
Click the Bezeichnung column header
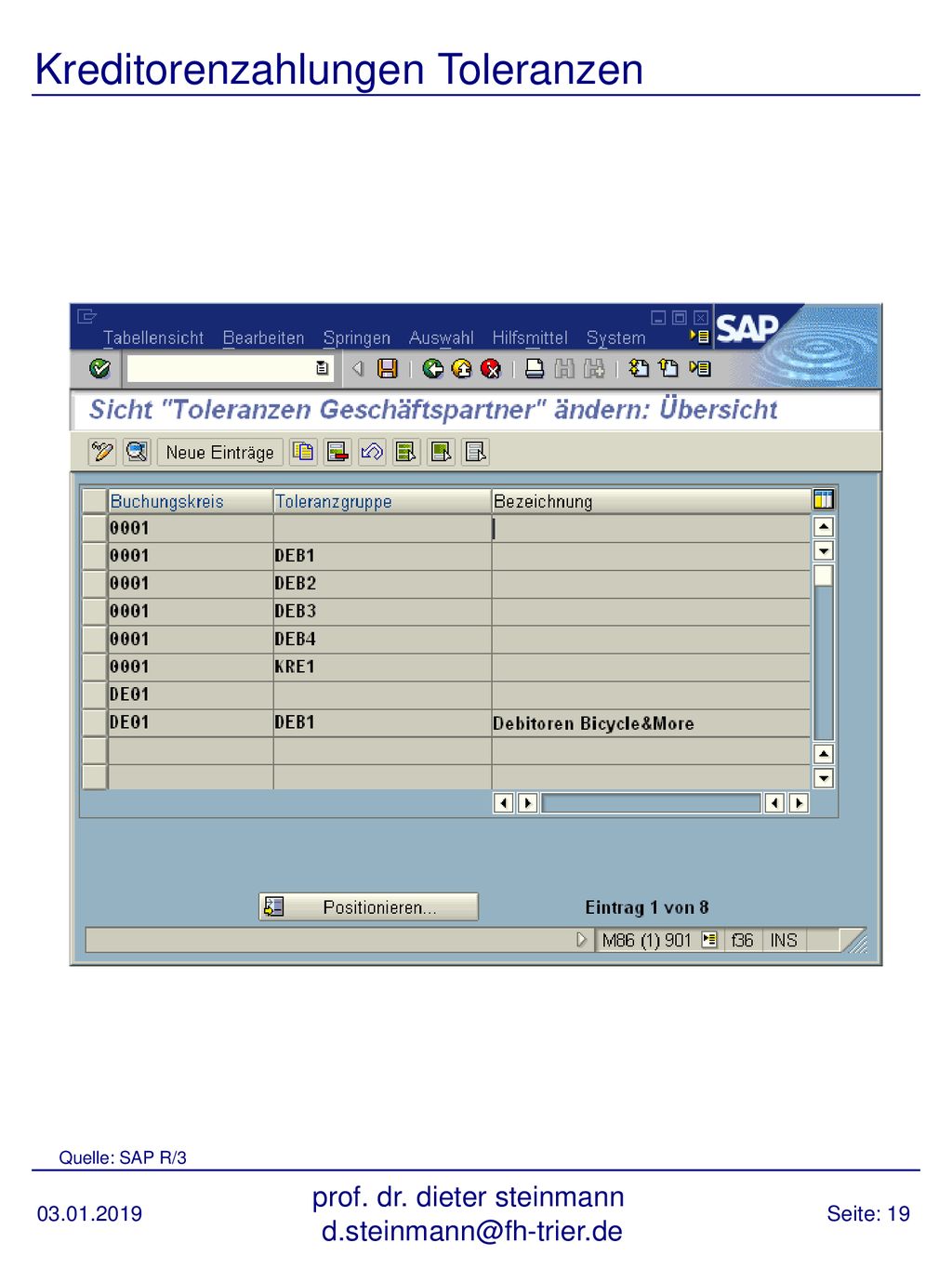(x=651, y=501)
